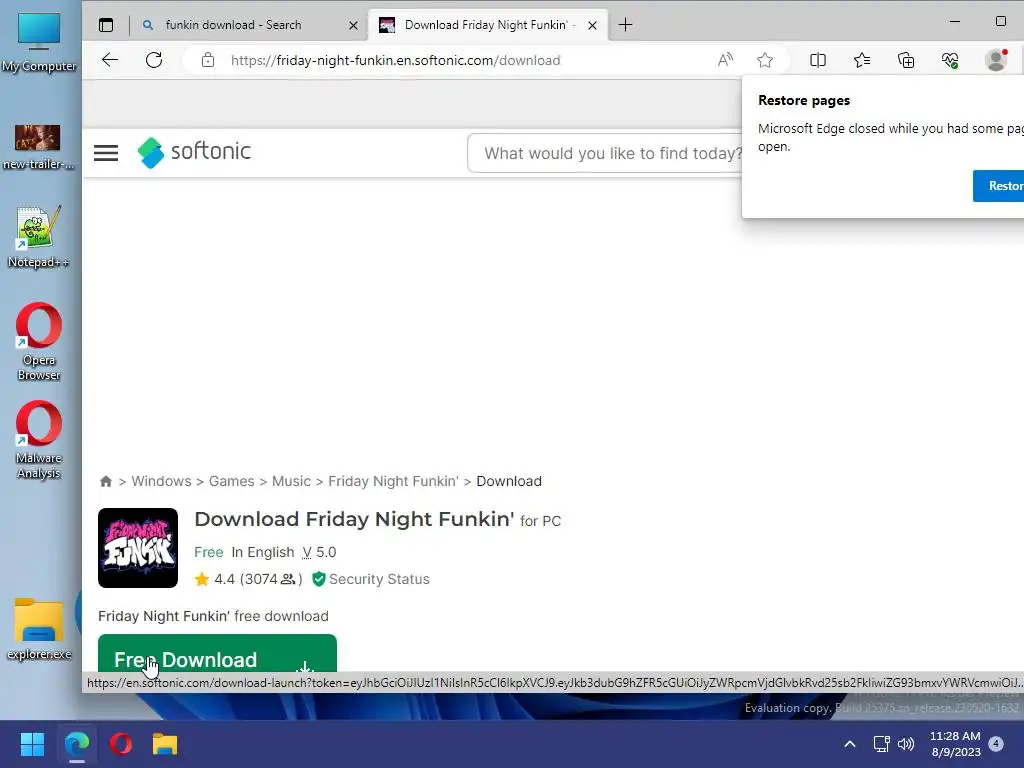Open Games breadcrumb link
This screenshot has width=1024, height=768.
tap(232, 481)
